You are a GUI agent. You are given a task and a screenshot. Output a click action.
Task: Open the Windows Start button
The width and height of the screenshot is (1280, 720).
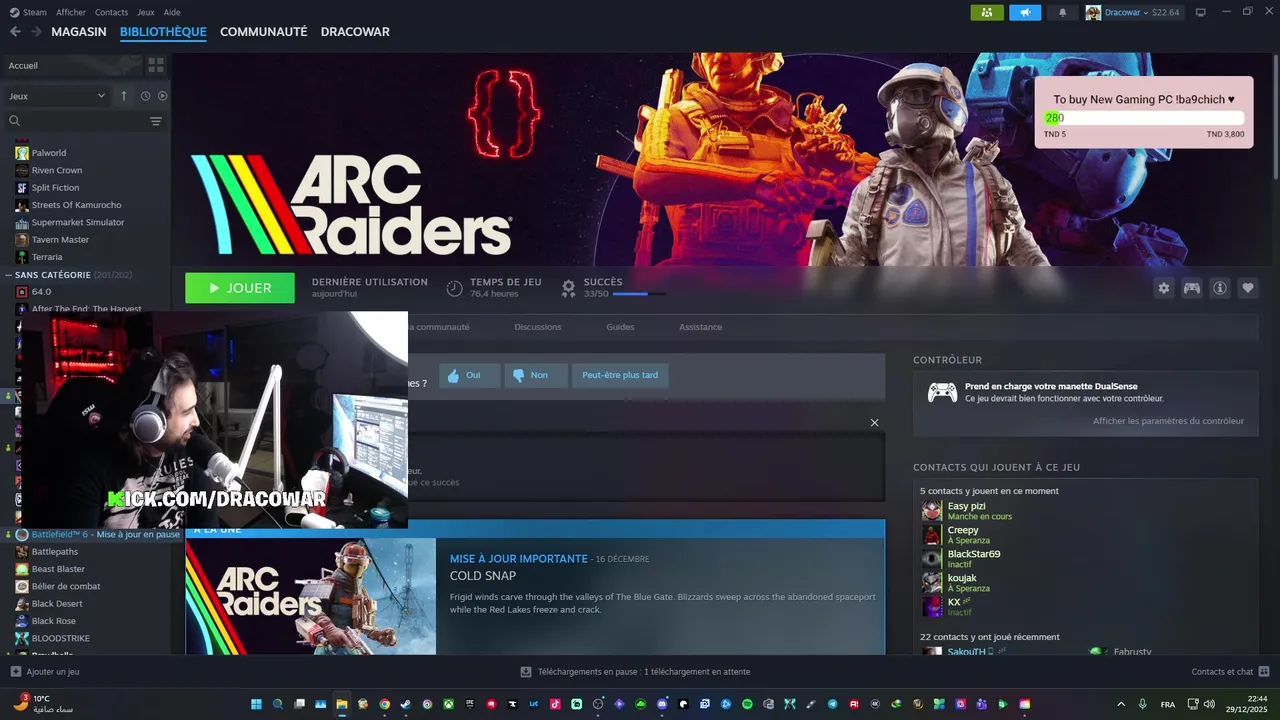[x=256, y=704]
